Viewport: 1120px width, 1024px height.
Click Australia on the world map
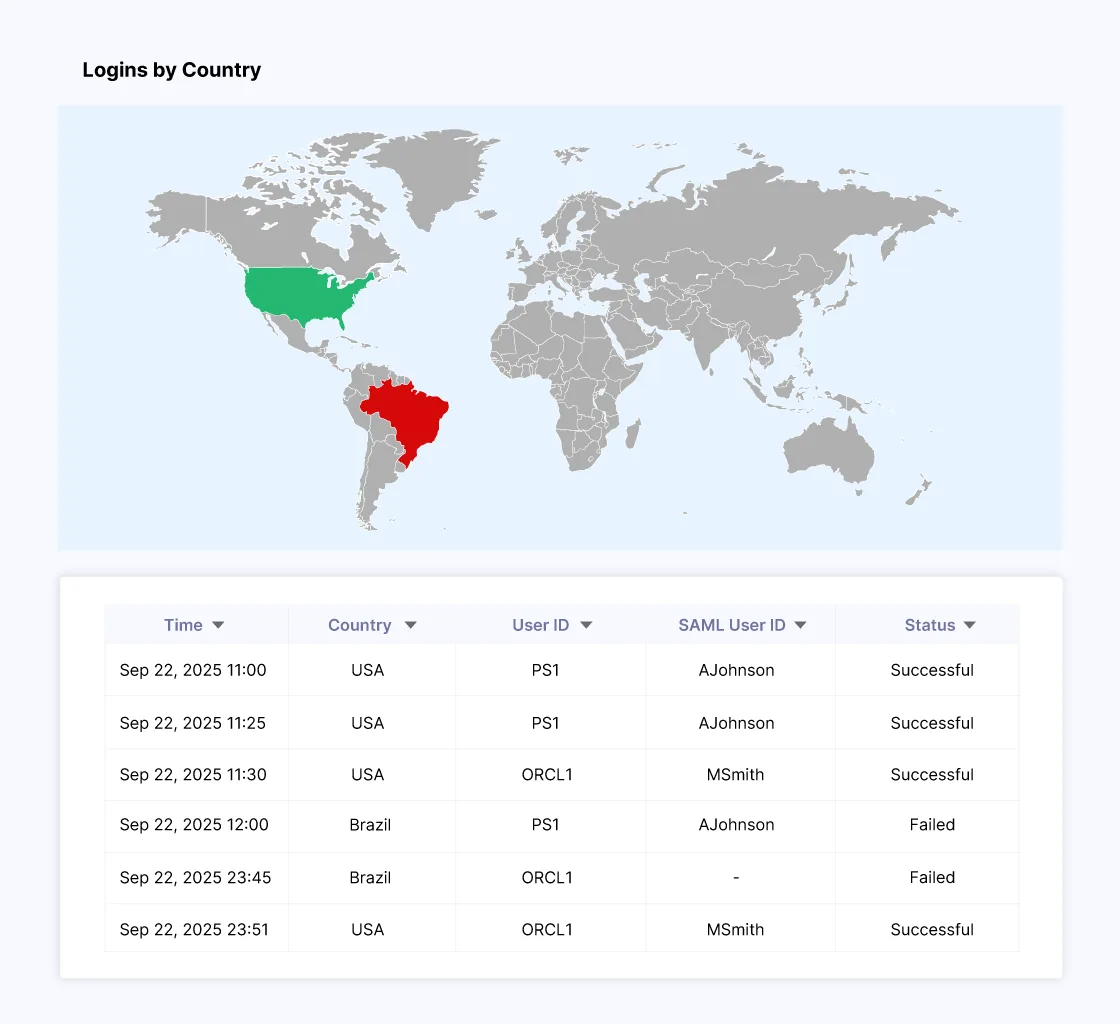(830, 450)
